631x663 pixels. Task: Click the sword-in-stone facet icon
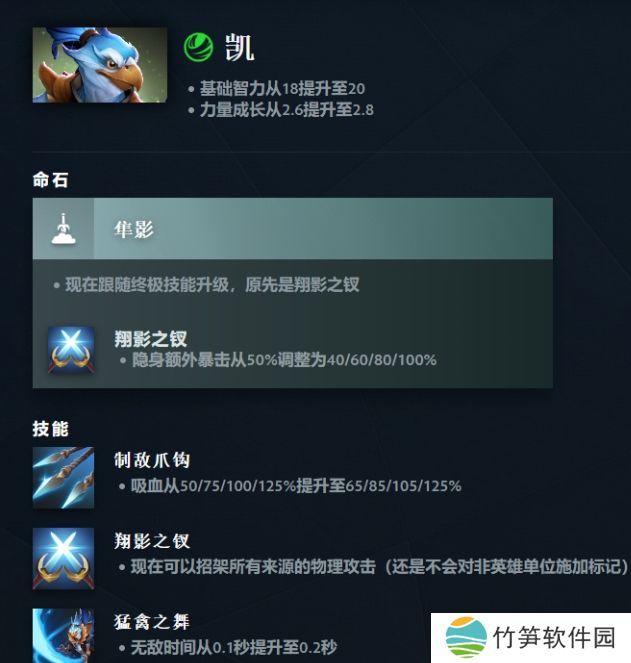(63, 229)
